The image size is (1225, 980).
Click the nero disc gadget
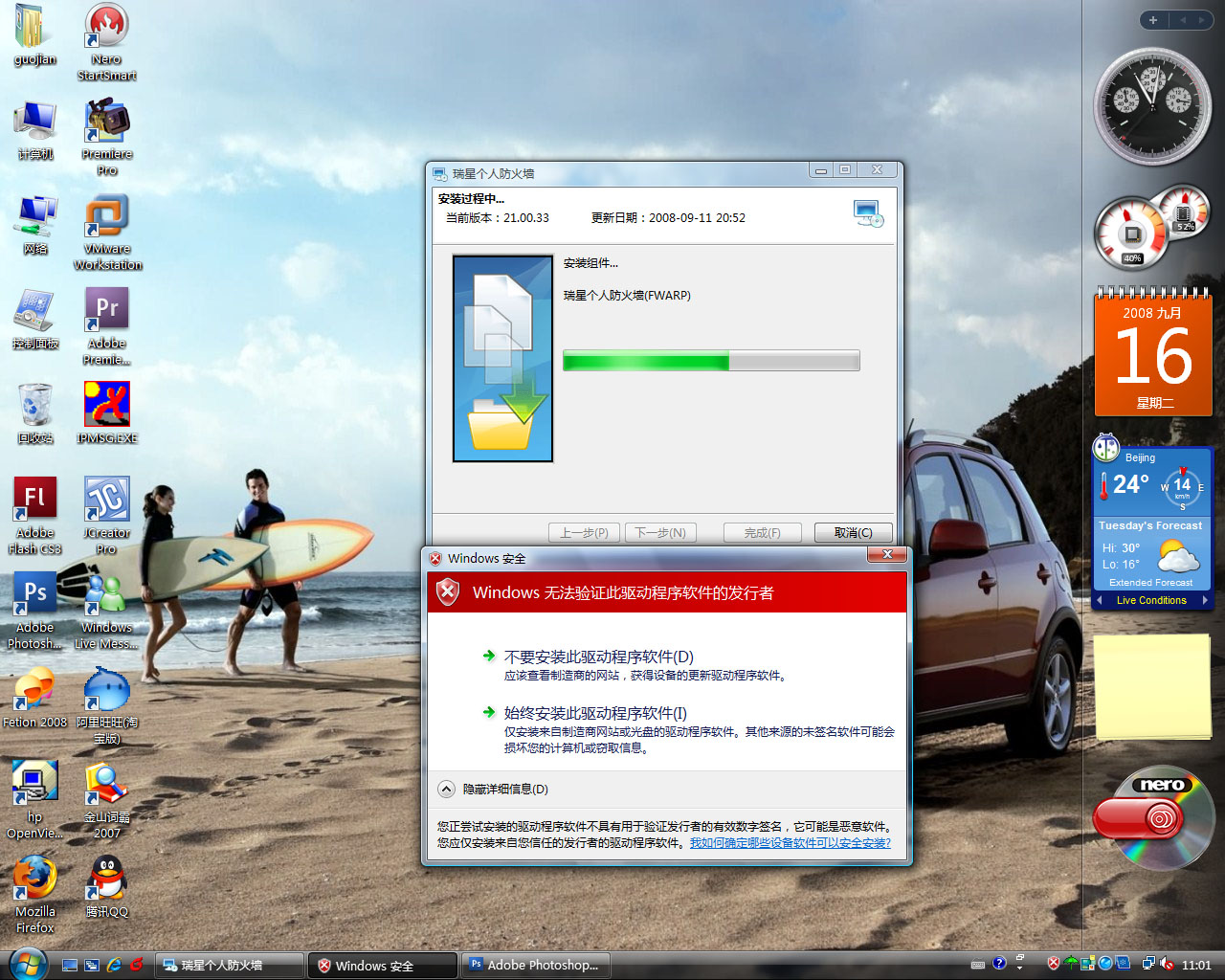point(1153,816)
